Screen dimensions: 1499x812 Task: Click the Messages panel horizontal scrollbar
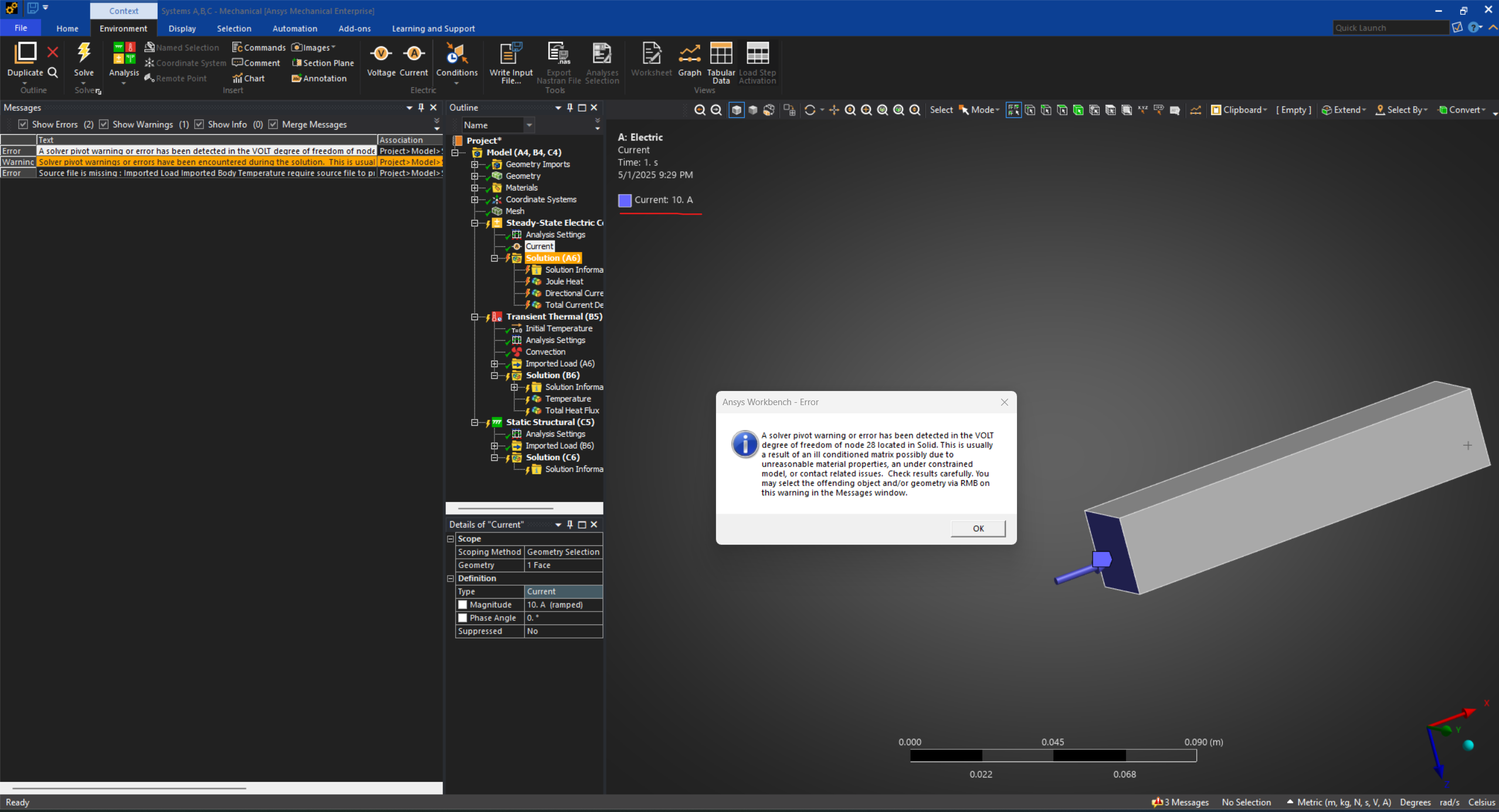tap(129, 788)
